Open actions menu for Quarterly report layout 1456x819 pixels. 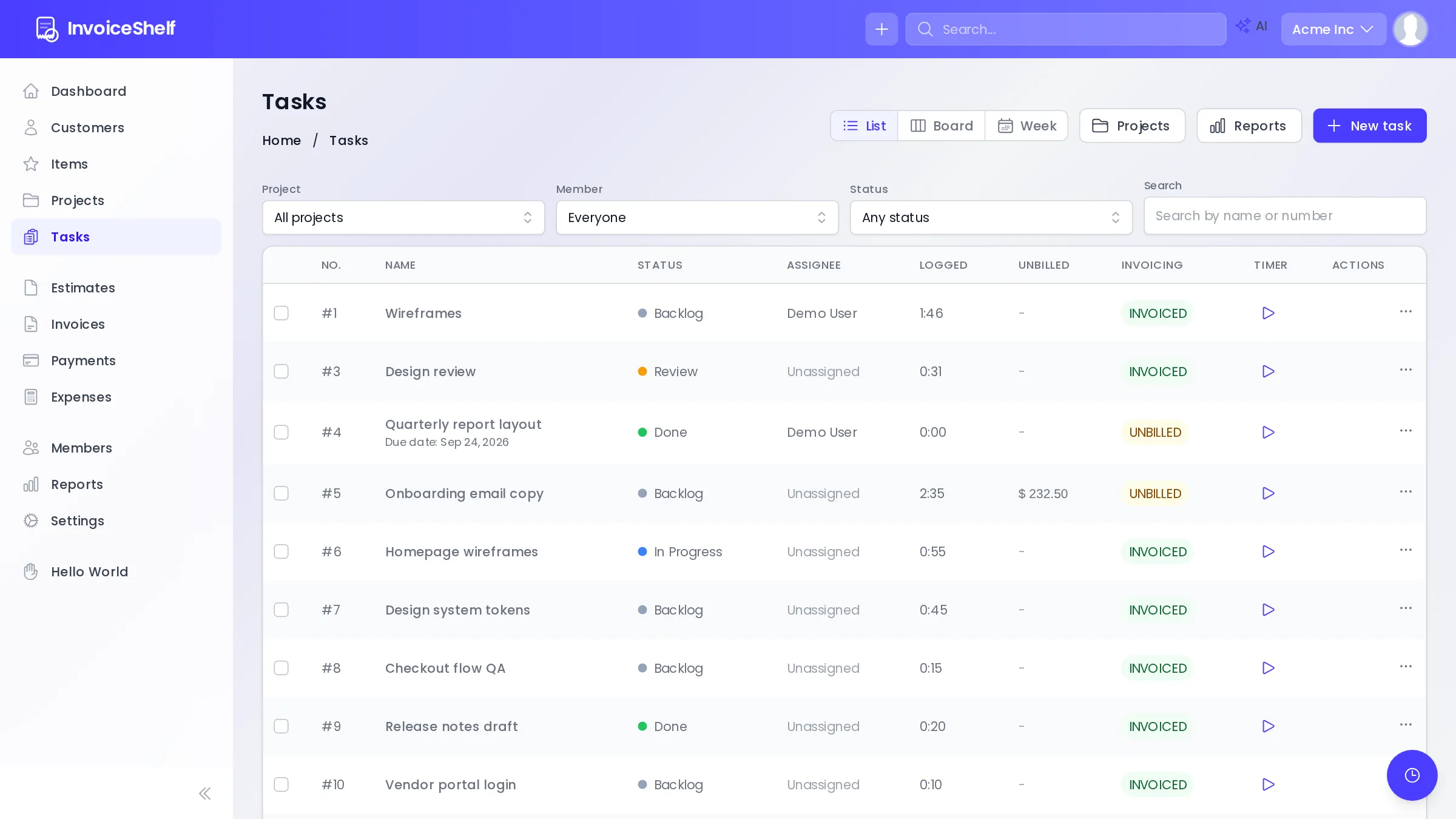pyautogui.click(x=1406, y=430)
